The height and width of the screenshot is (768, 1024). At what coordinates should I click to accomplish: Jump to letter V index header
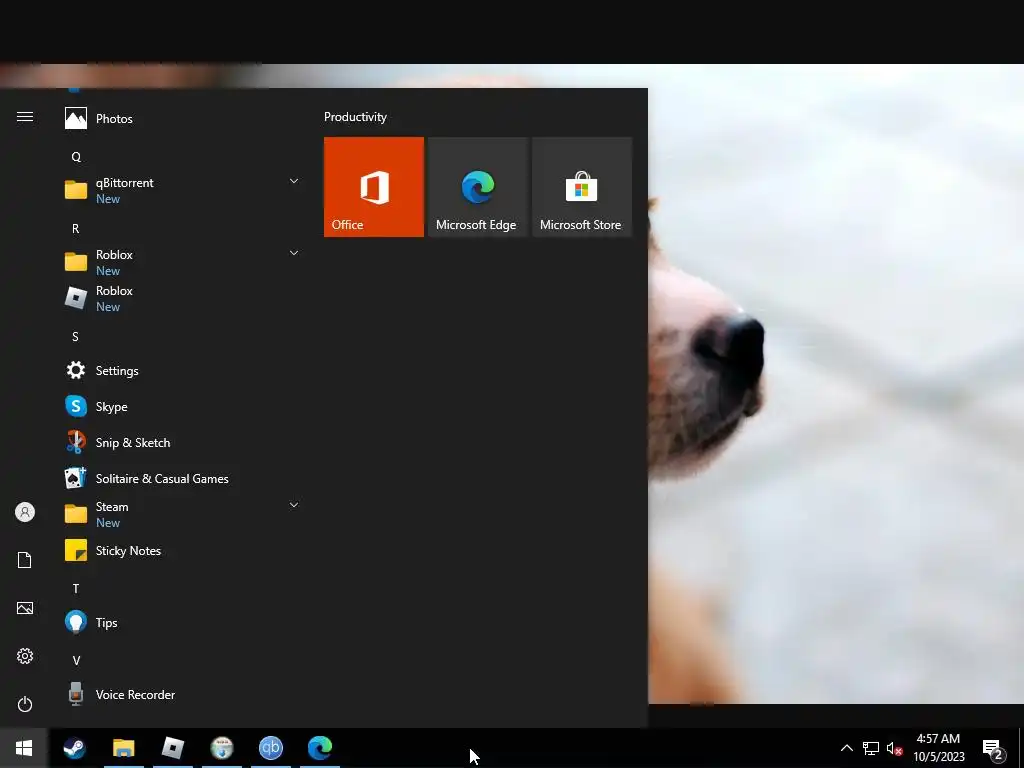point(76,660)
